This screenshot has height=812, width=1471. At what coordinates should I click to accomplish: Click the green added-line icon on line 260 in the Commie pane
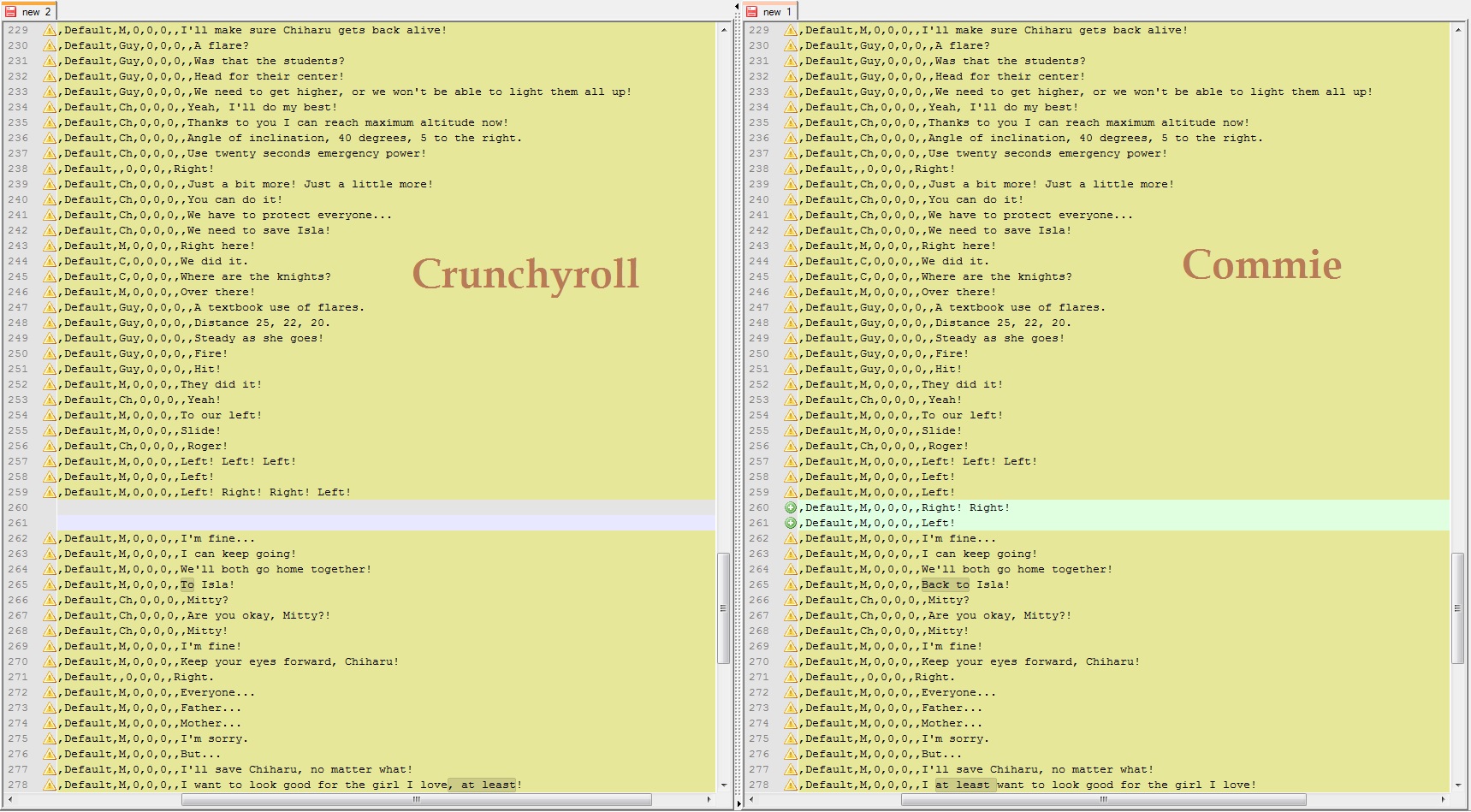791,507
